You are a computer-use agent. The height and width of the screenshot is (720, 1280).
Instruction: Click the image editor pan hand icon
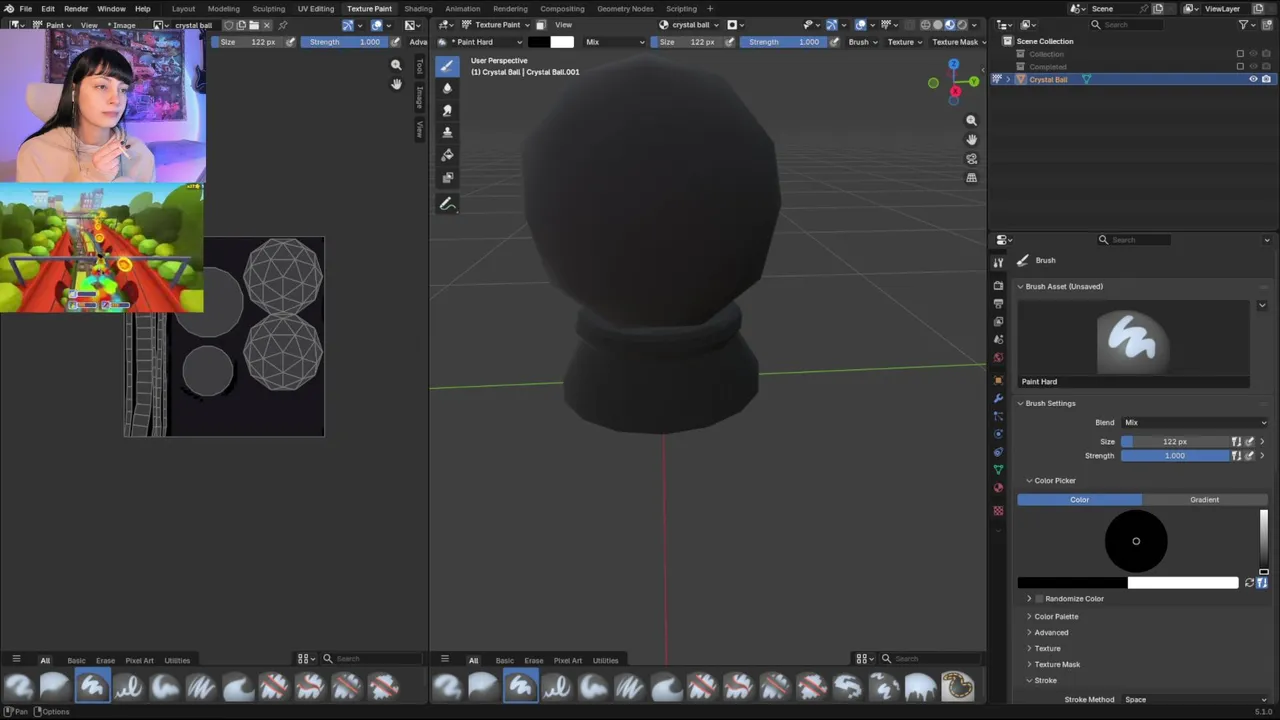[x=396, y=84]
